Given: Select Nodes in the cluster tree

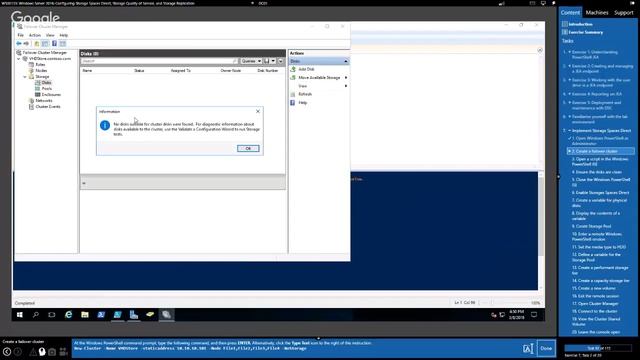Looking at the screenshot, I should click(41, 71).
